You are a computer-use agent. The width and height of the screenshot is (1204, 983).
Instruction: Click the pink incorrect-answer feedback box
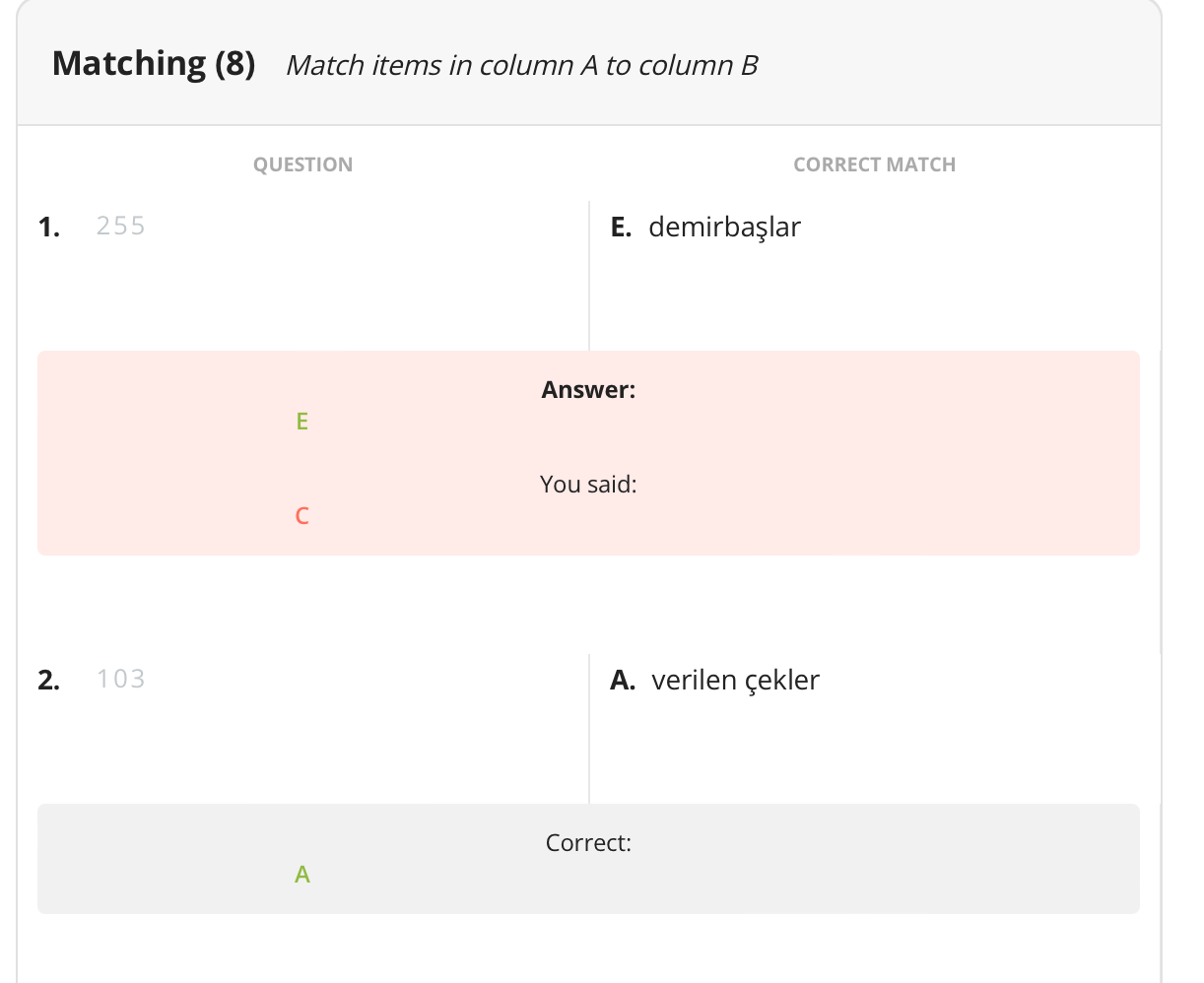click(x=588, y=453)
